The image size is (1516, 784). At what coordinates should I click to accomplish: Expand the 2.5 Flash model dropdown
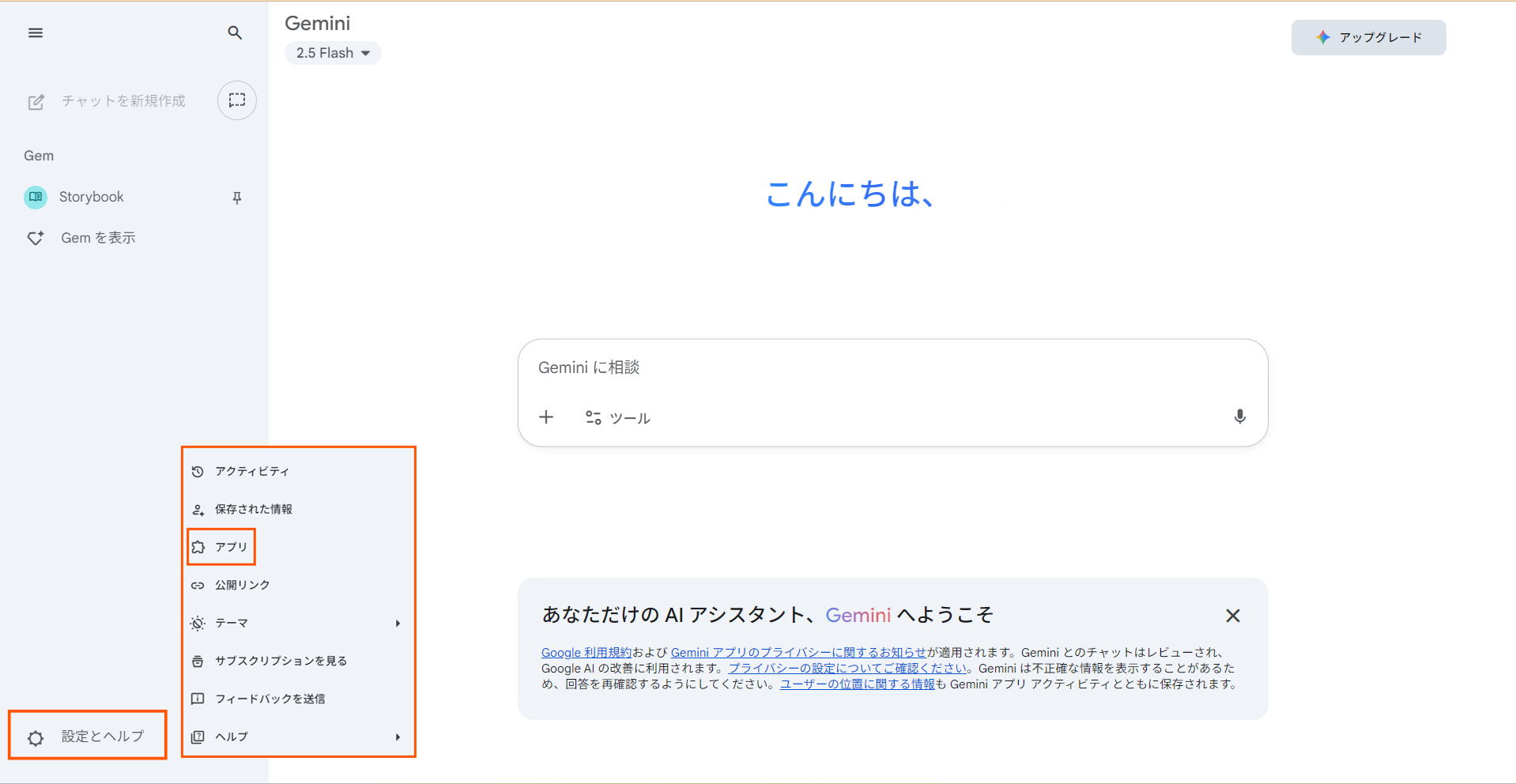[333, 53]
